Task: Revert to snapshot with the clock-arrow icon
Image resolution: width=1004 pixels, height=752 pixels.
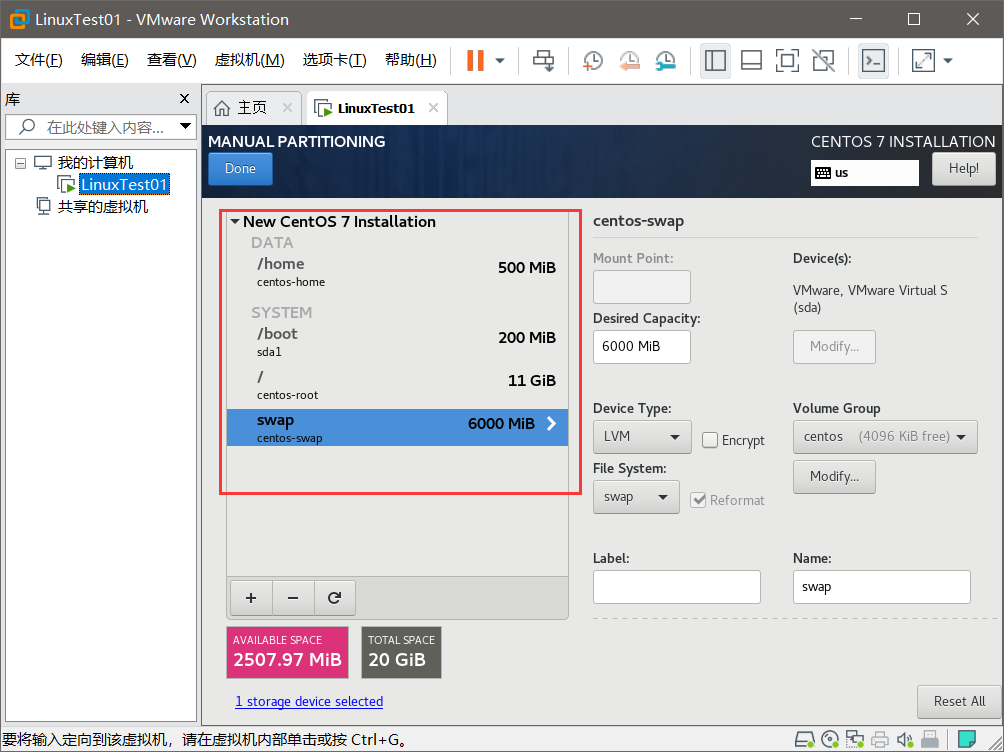Action: (x=629, y=61)
